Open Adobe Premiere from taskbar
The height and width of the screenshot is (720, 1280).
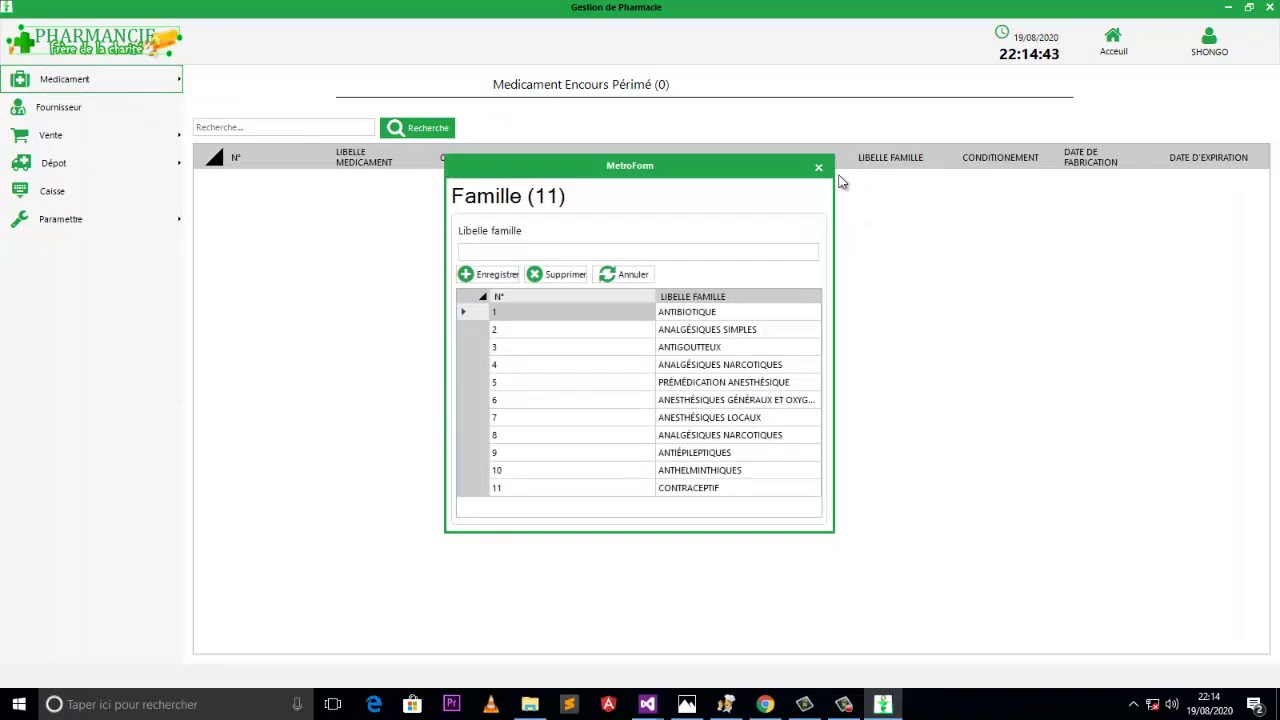[451, 704]
